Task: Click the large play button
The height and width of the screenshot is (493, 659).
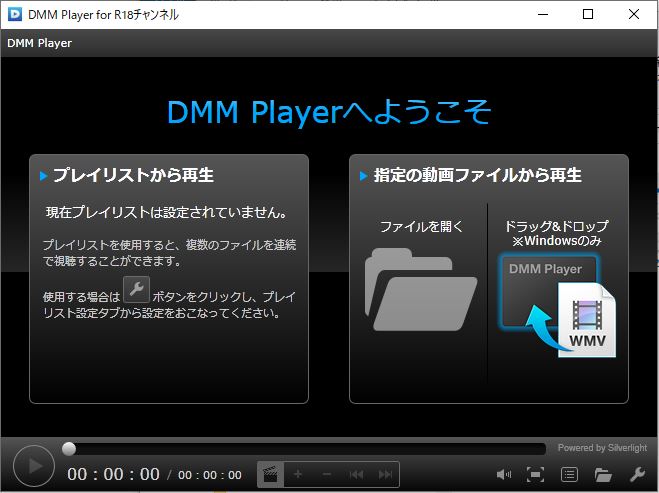Action: click(x=34, y=466)
